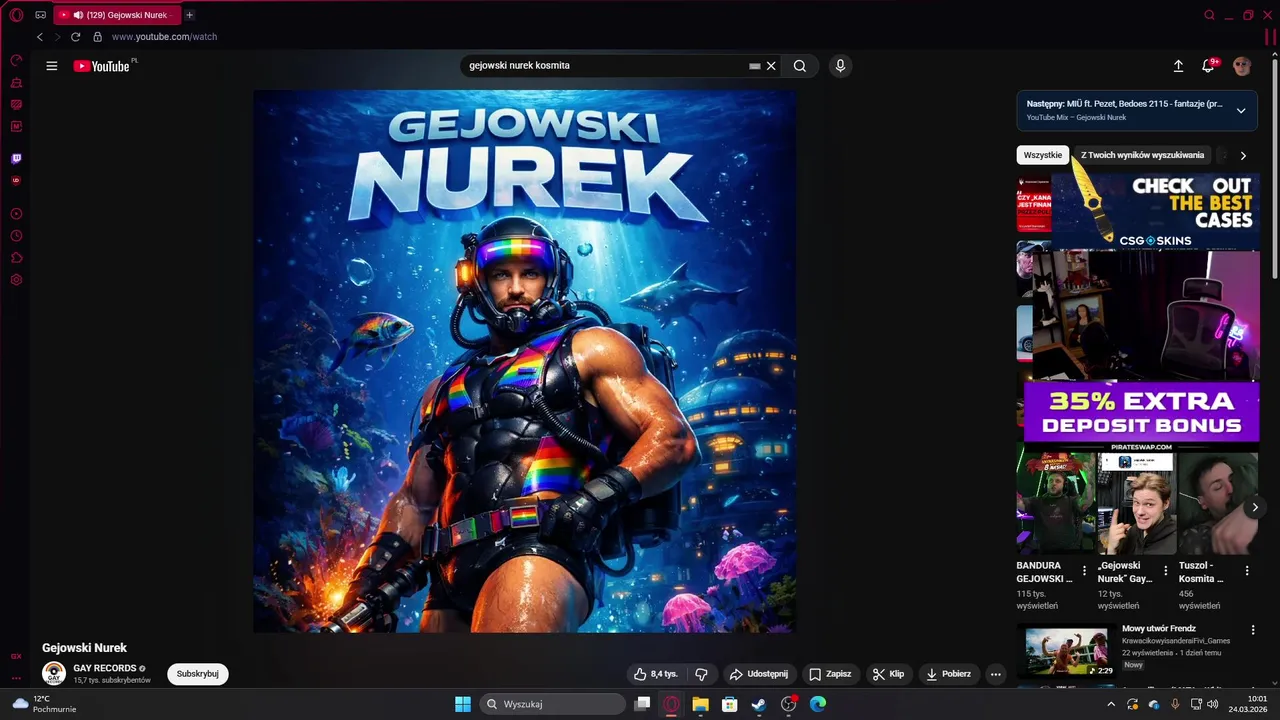Go to the YouTube home logo
This screenshot has height=720, width=1280.
click(102, 66)
